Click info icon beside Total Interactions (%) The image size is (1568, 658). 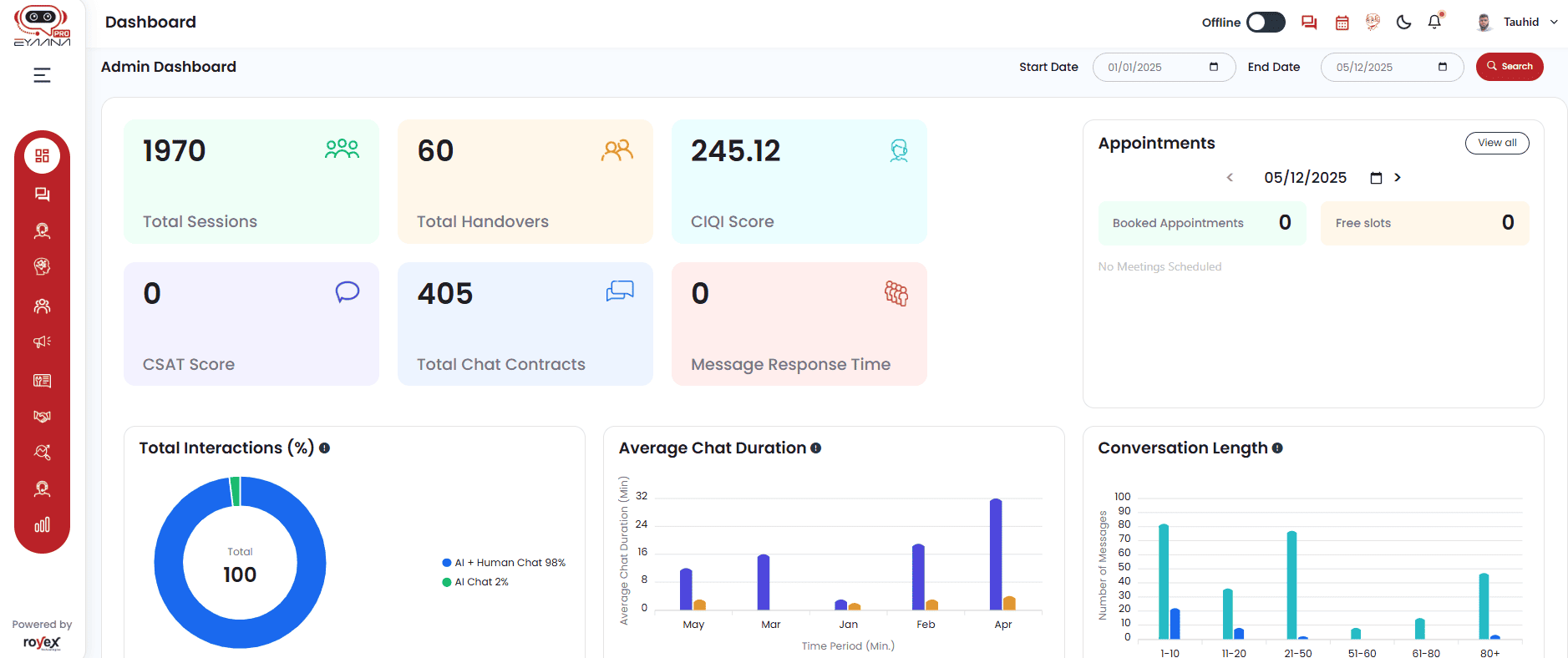pos(324,448)
